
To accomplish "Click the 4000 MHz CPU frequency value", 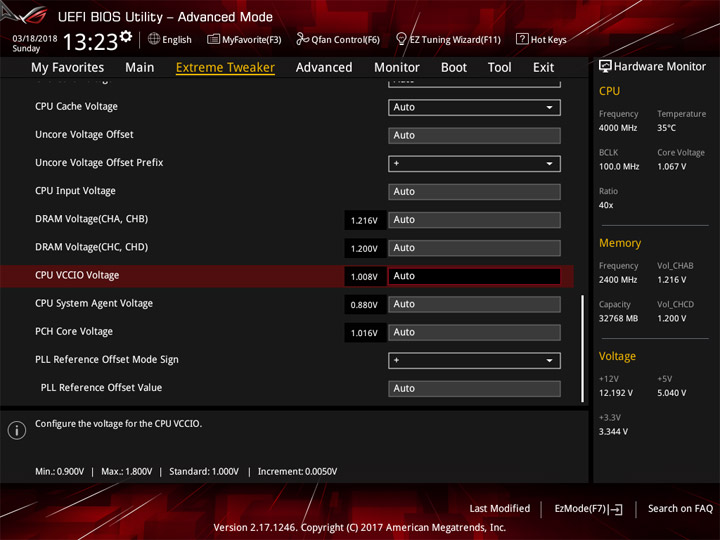I will pos(618,128).
